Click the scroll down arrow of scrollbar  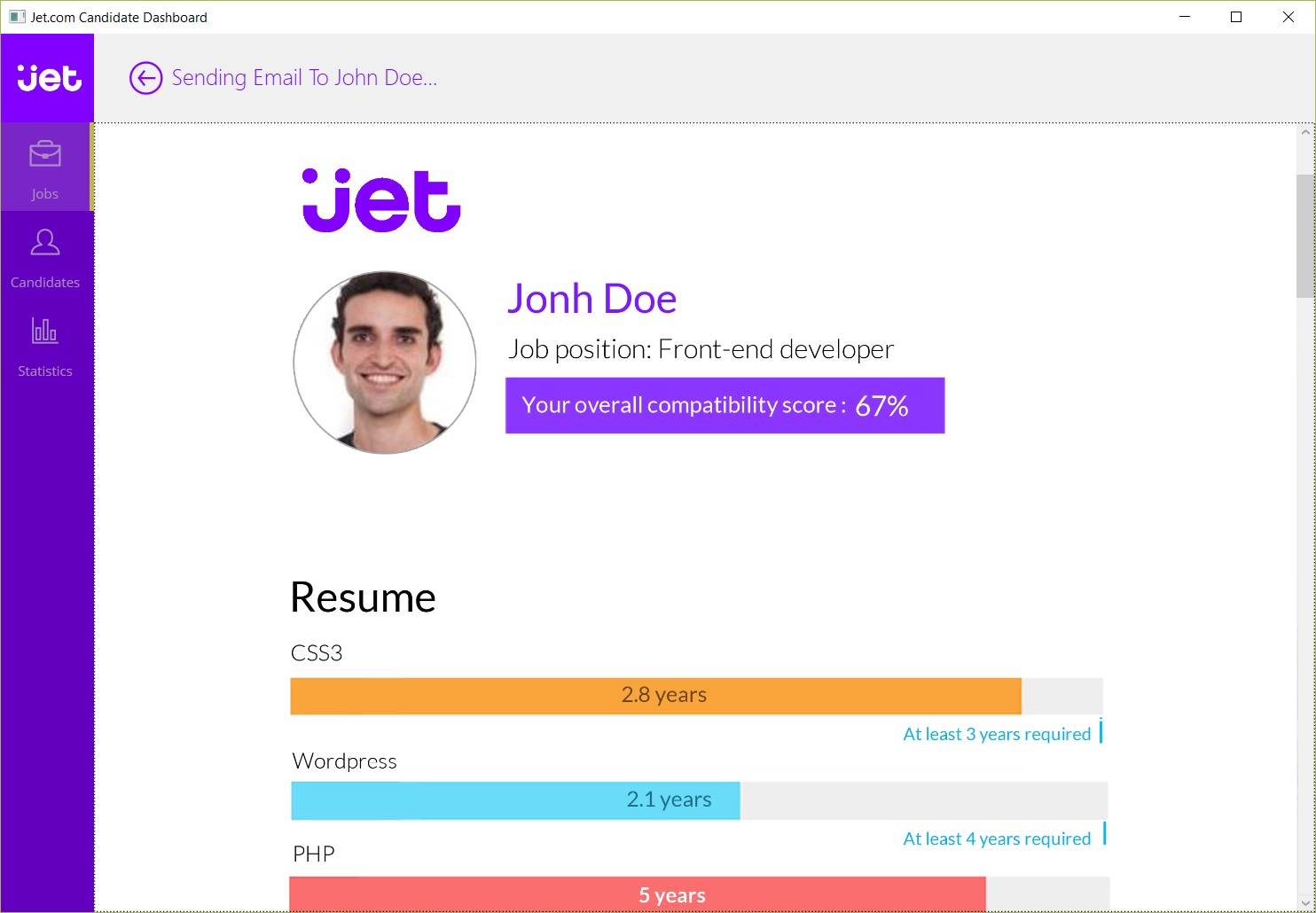coord(1305,903)
